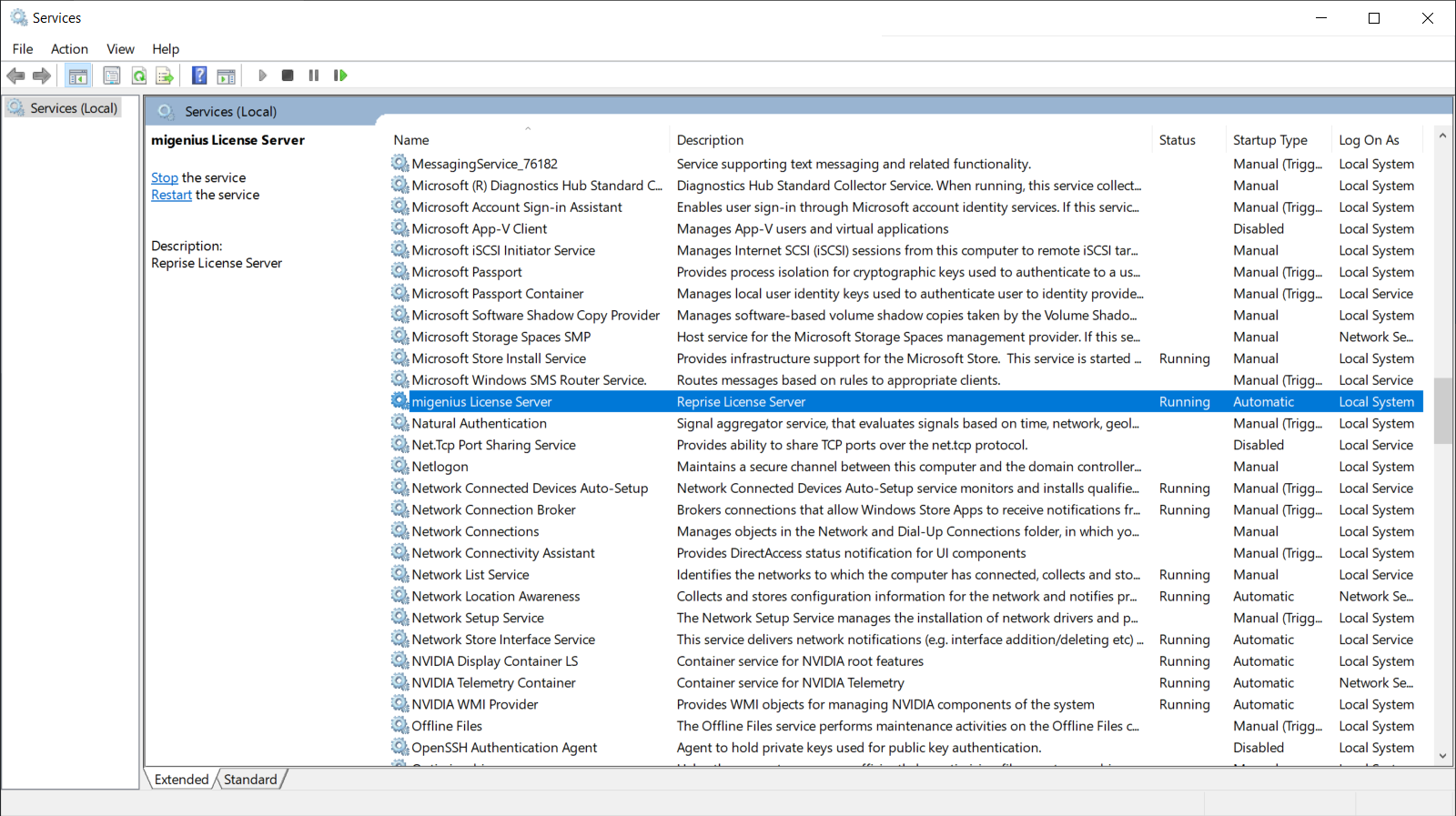This screenshot has width=1456, height=816.
Task: Select Net.Tcp Port Sharing Service row
Action: pyautogui.click(x=494, y=445)
